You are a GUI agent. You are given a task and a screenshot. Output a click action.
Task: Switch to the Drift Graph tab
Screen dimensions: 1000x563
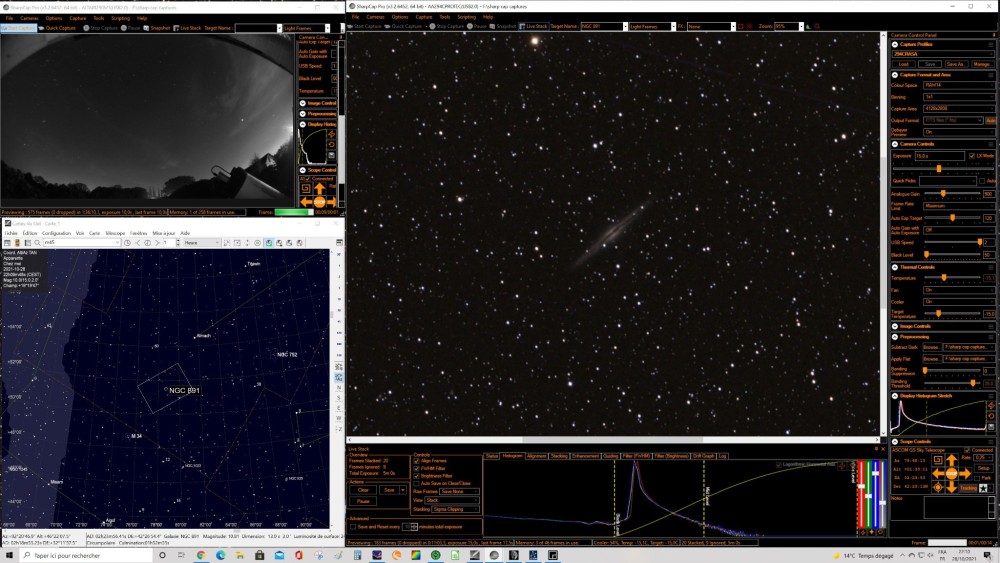(703, 456)
